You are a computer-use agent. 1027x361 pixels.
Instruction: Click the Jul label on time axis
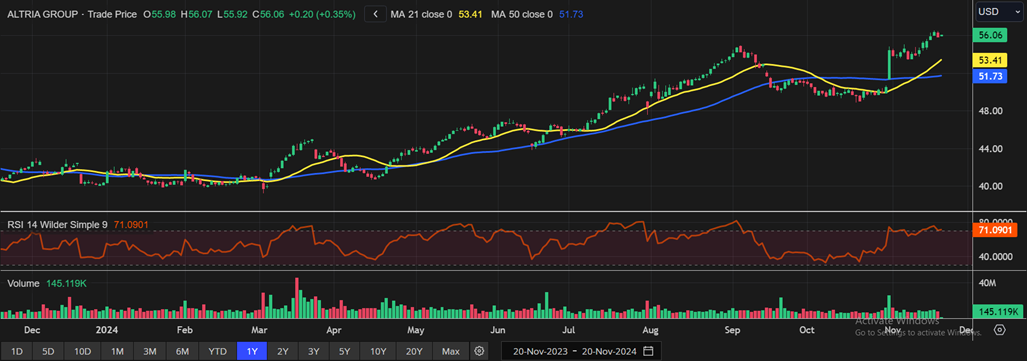[570, 330]
